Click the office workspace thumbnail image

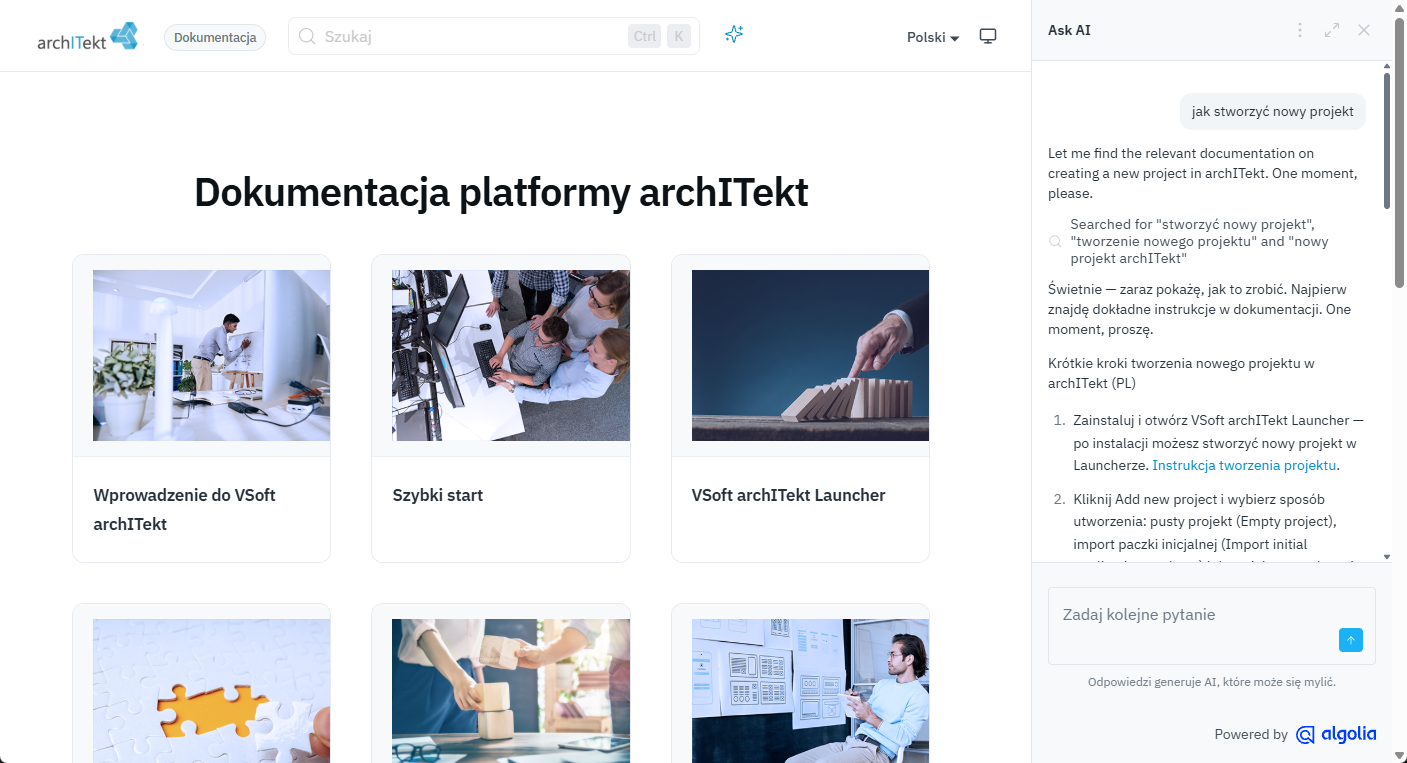click(211, 355)
